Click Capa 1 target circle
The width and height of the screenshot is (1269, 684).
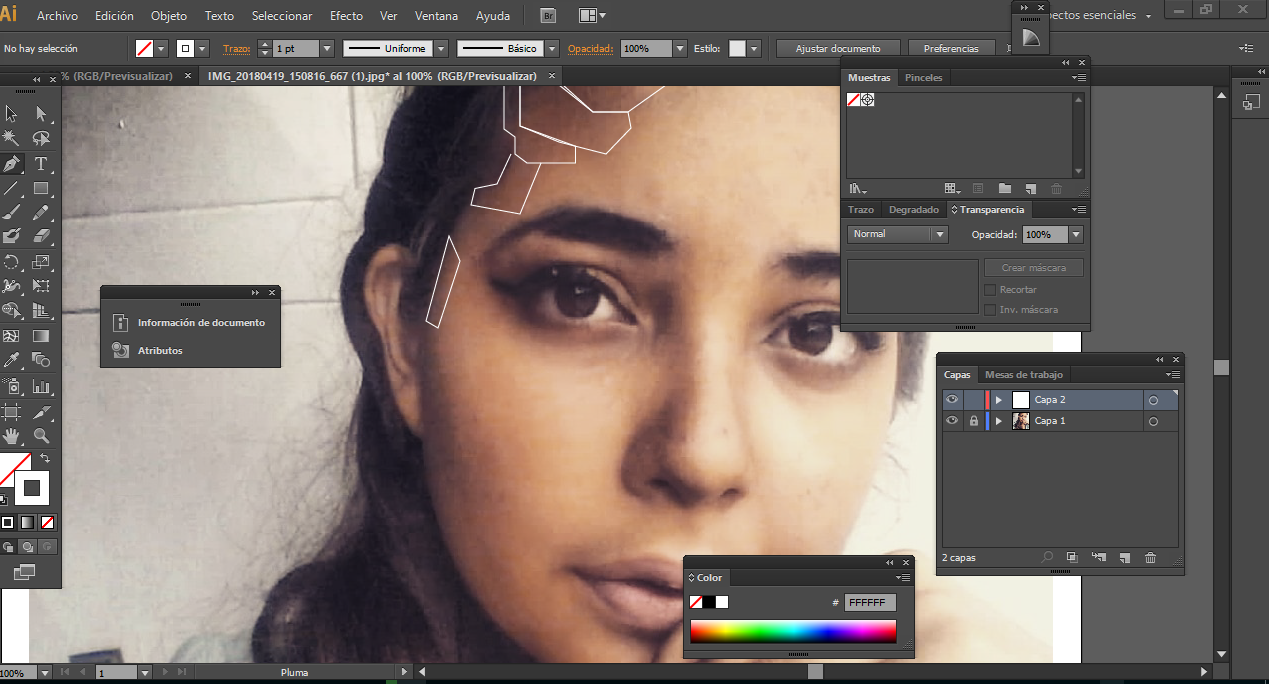coord(1153,422)
